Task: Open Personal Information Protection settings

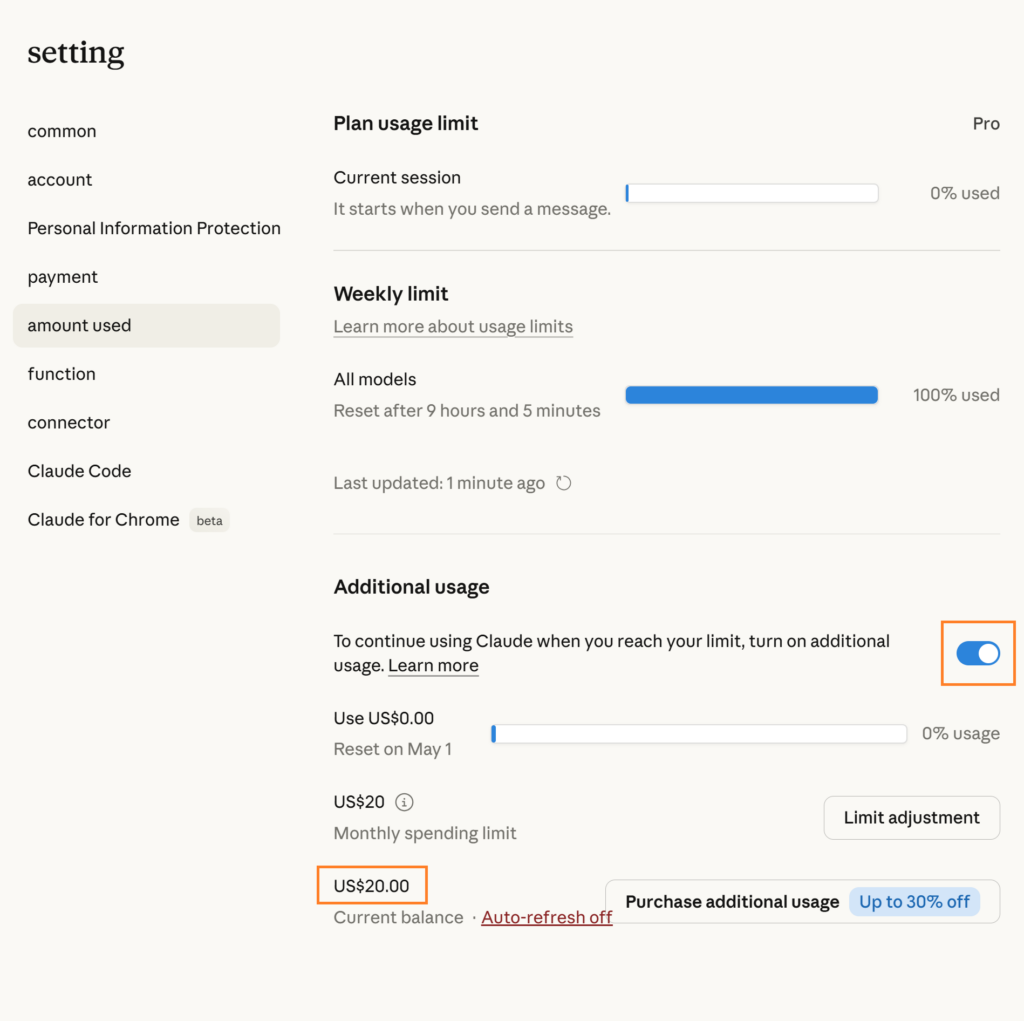Action: (154, 228)
